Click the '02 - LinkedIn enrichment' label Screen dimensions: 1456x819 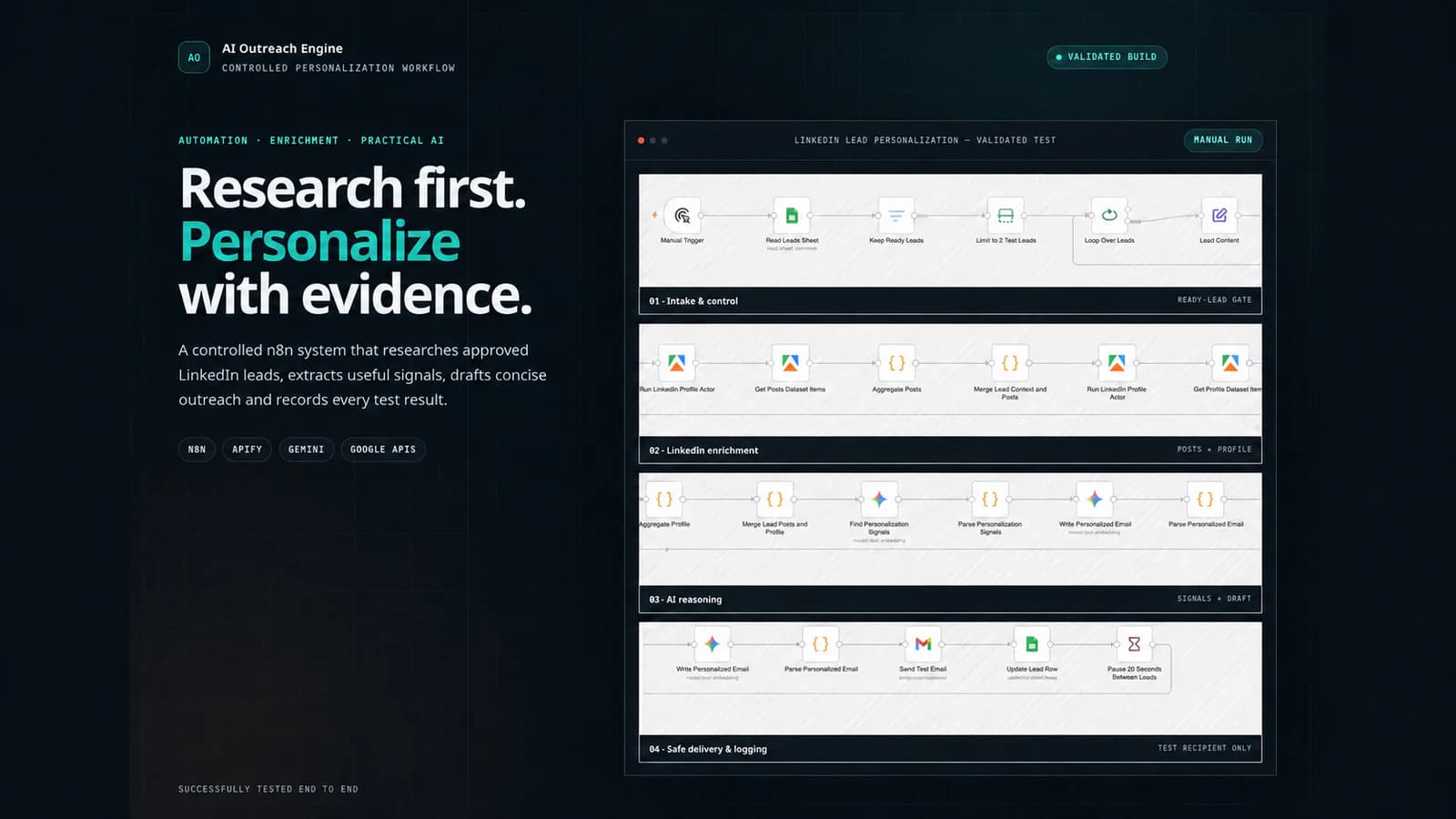[703, 450]
